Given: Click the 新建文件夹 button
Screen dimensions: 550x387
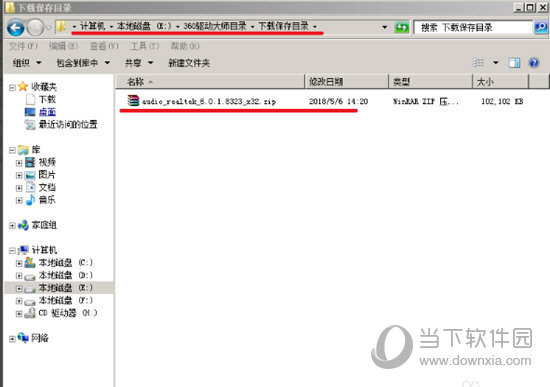Looking at the screenshot, I should tap(189, 63).
